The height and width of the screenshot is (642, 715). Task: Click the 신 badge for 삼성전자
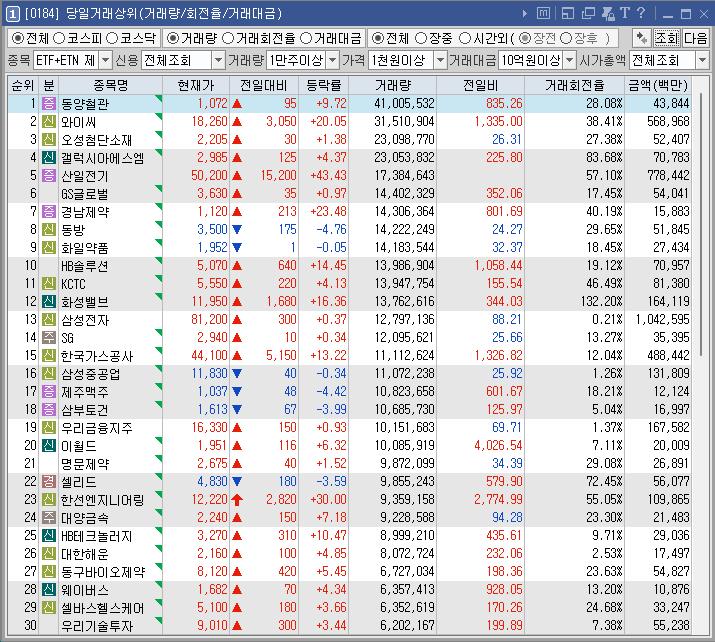(x=49, y=320)
